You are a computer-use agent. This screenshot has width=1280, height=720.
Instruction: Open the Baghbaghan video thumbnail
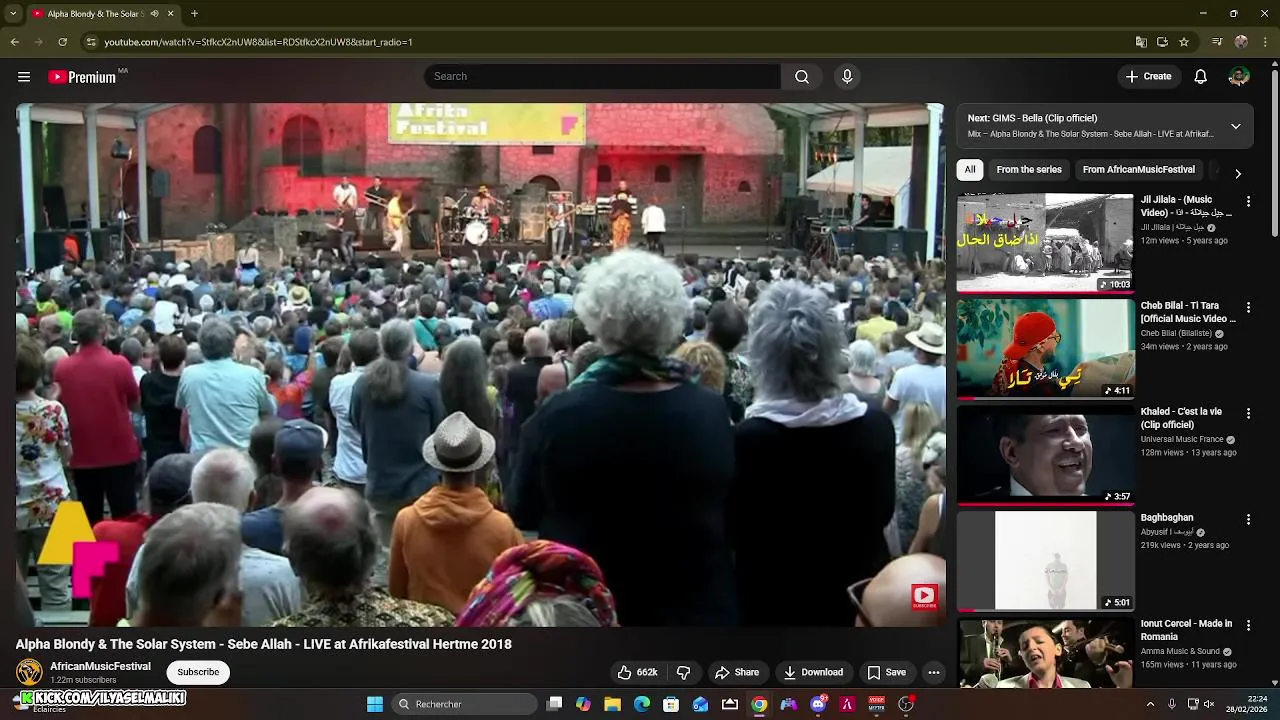[x=1045, y=561]
